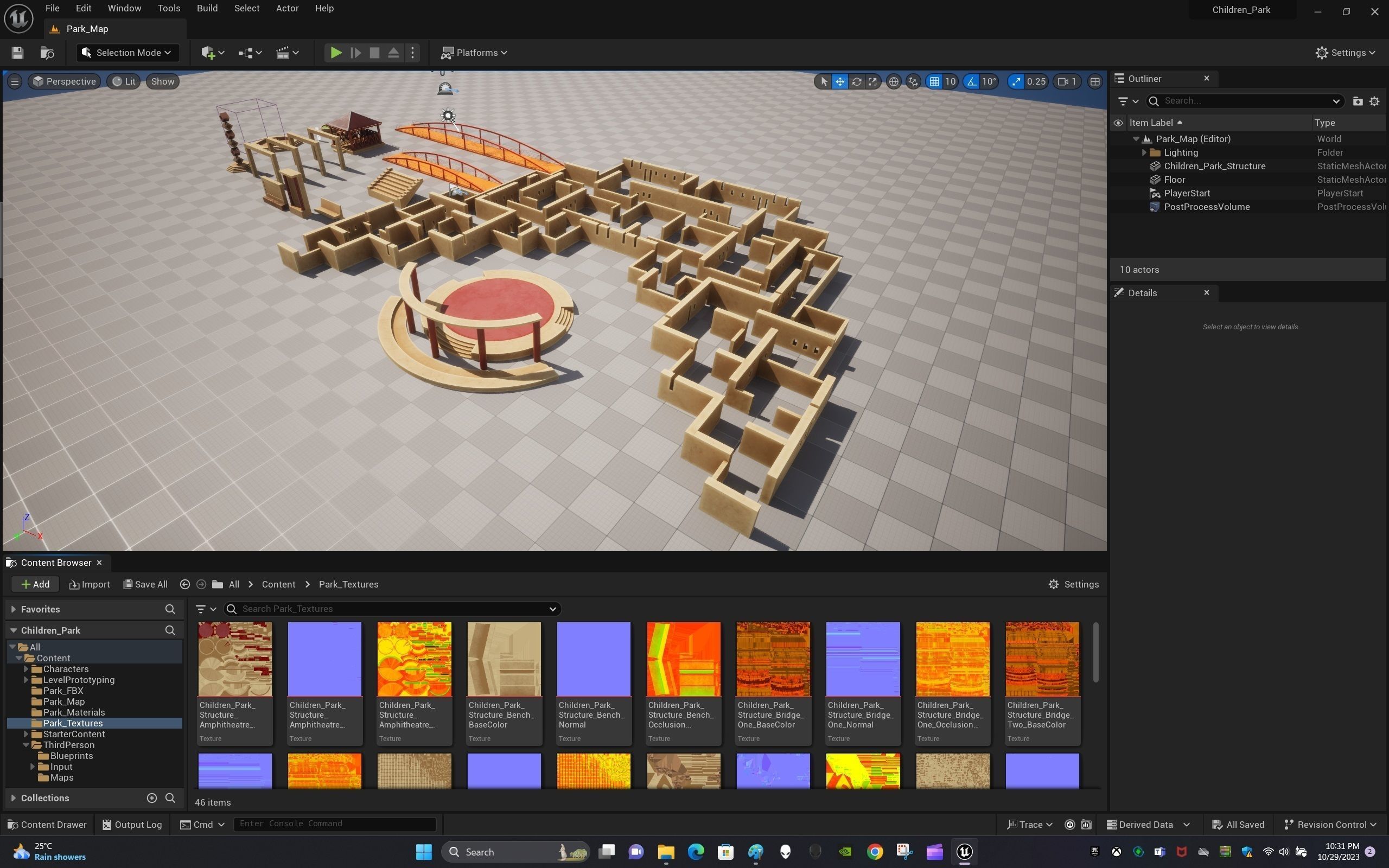1389x868 pixels.
Task: Click the green Play button
Action: coord(336,53)
